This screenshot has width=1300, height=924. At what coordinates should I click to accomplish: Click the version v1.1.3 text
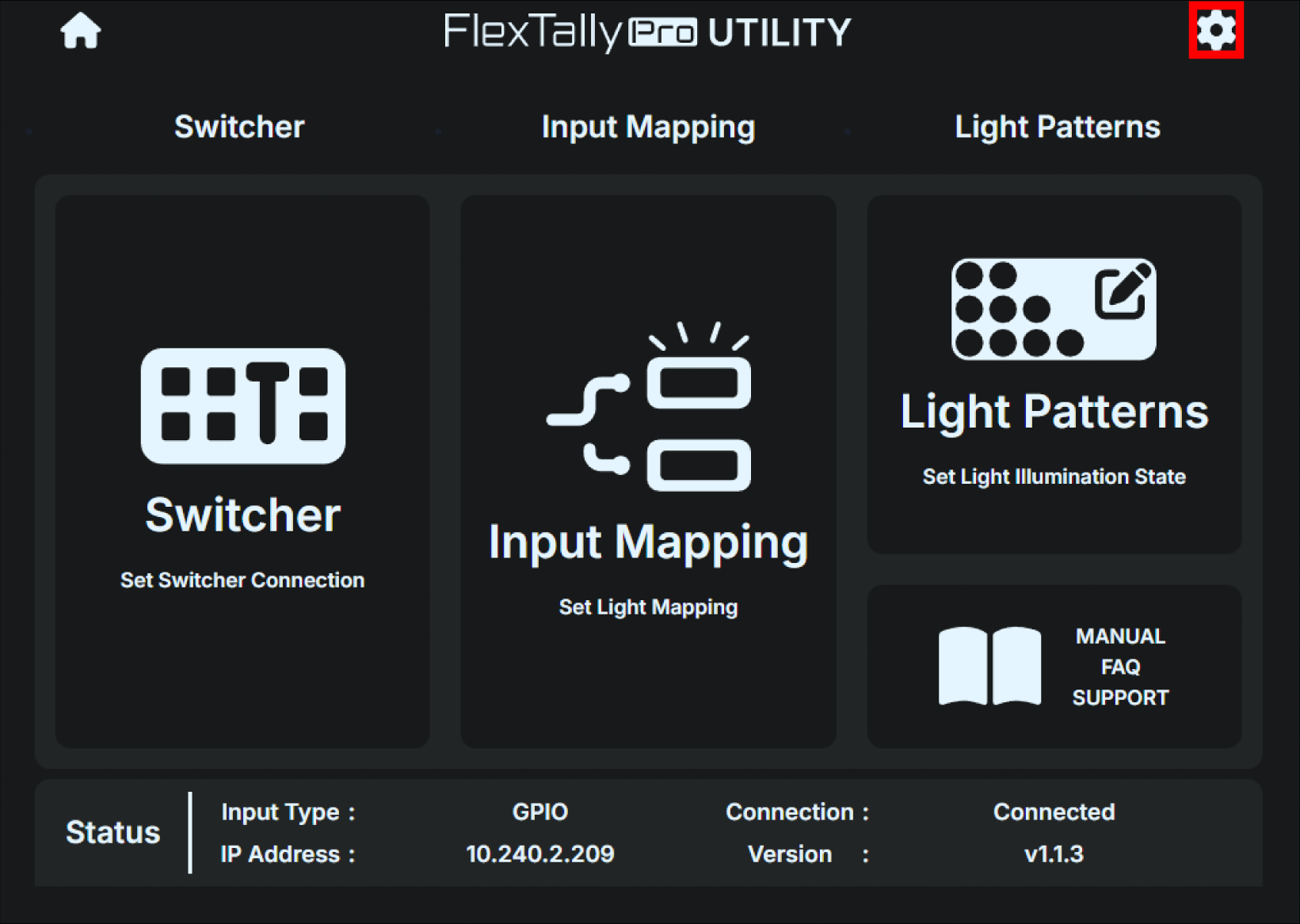pyautogui.click(x=1054, y=854)
